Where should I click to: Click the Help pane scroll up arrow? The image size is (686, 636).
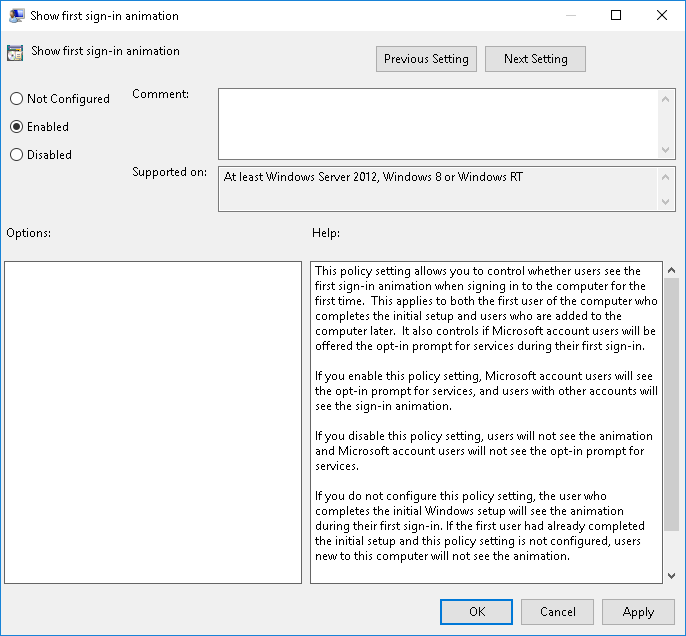tap(671, 271)
